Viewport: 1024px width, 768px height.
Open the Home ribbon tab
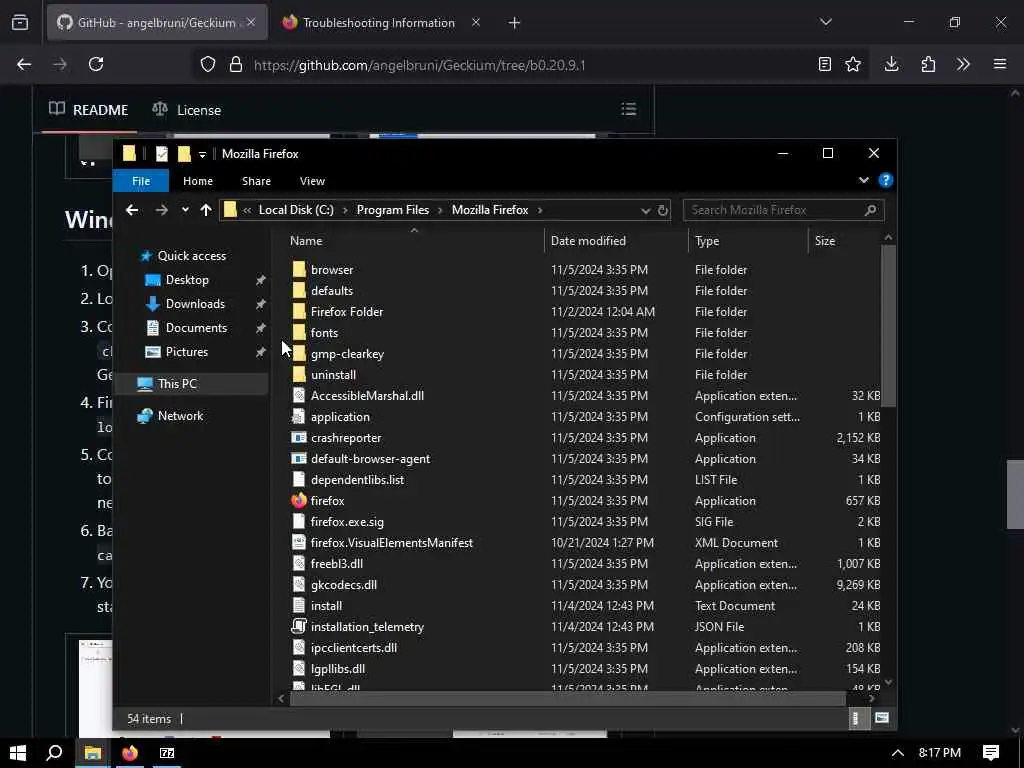[x=198, y=181]
